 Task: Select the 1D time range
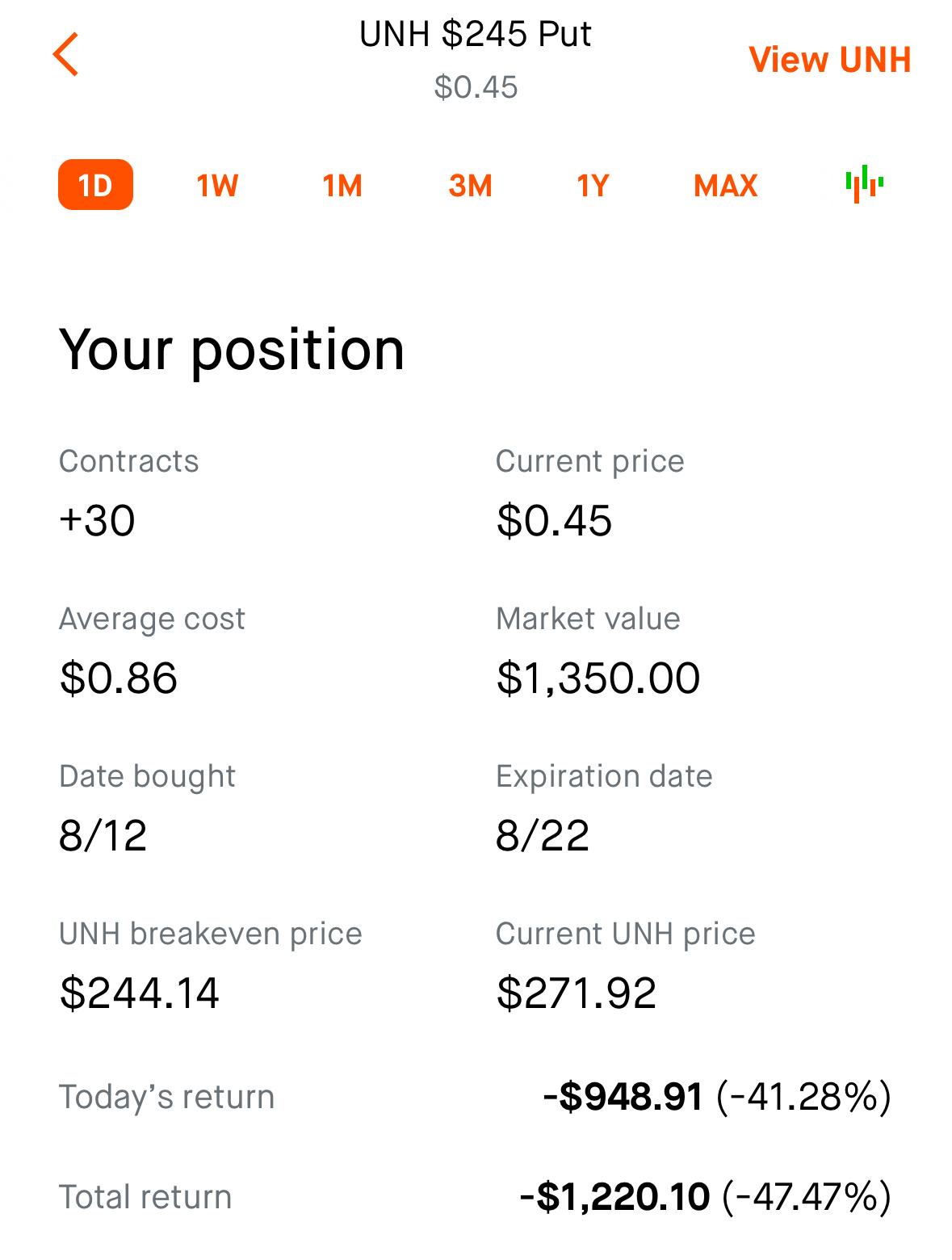(x=95, y=185)
